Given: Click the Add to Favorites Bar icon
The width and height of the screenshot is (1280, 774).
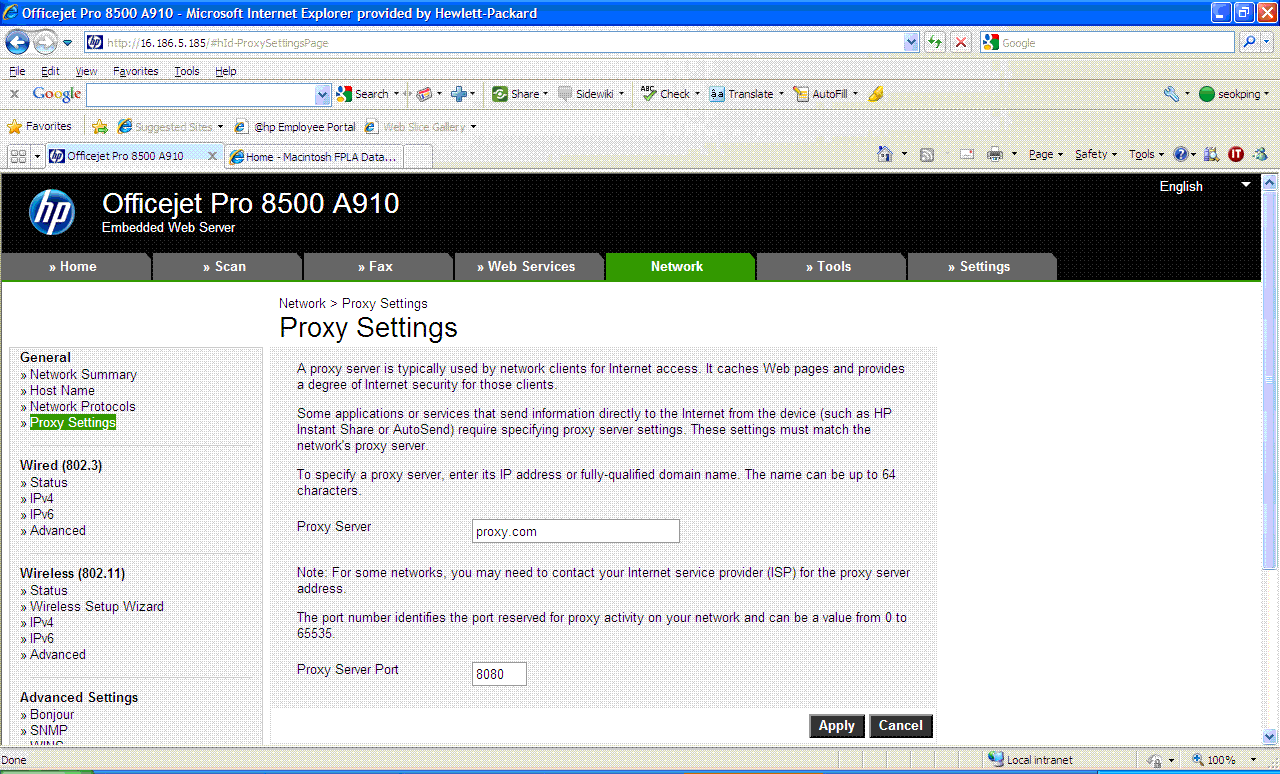Looking at the screenshot, I should point(100,127).
